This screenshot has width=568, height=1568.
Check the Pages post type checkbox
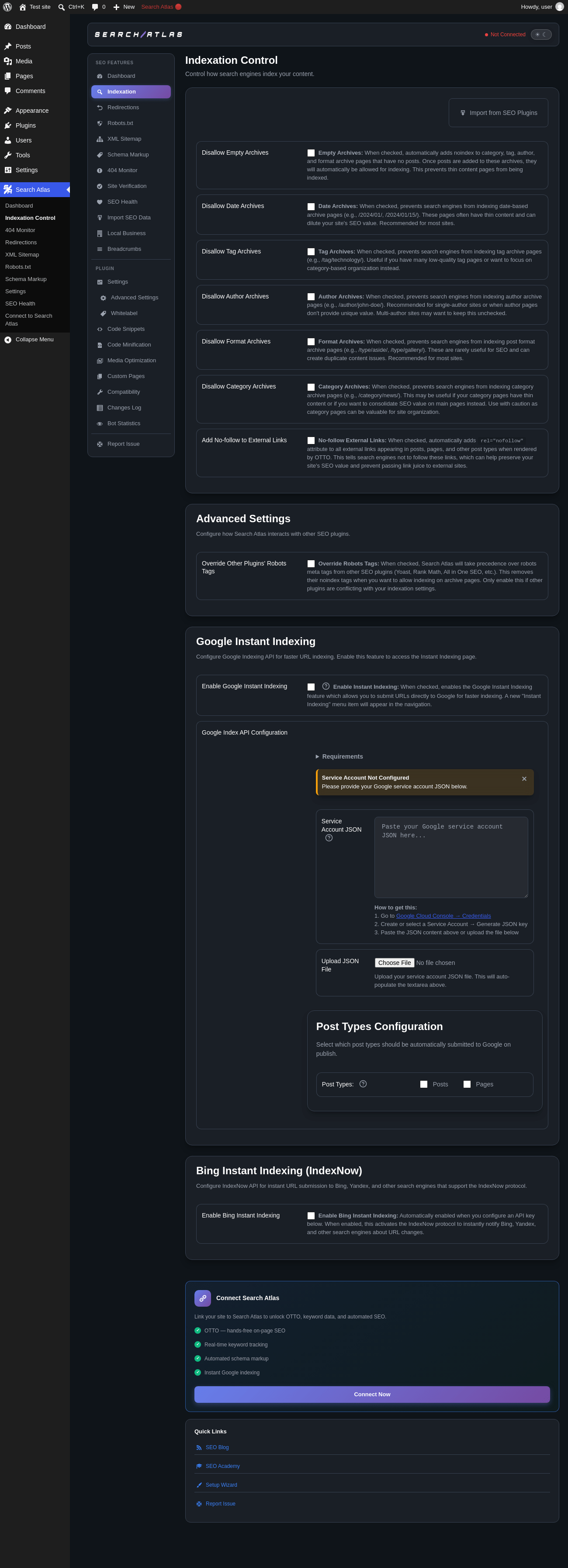click(x=467, y=1085)
